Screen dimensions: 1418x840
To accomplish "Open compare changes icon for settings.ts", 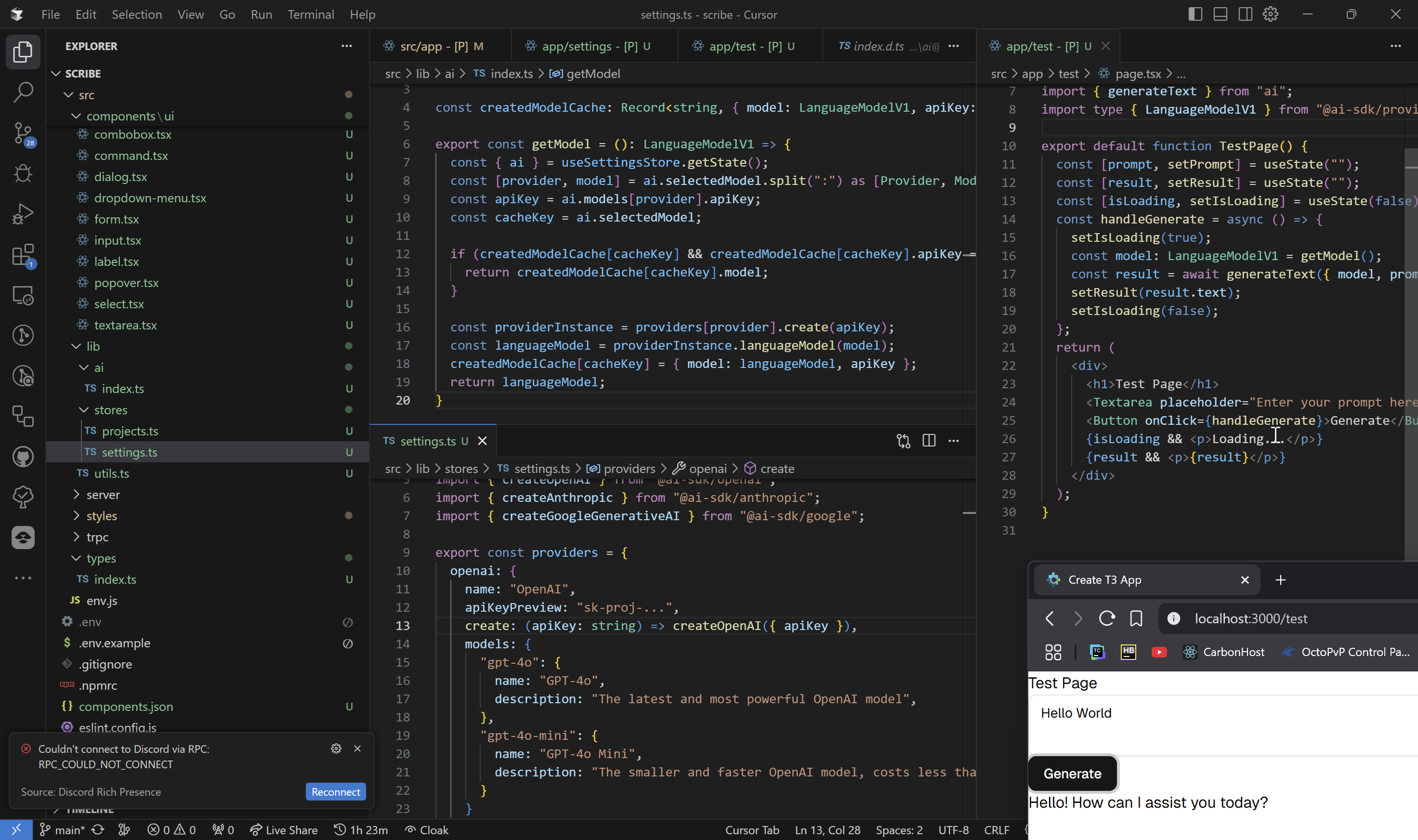I will pos(904,440).
